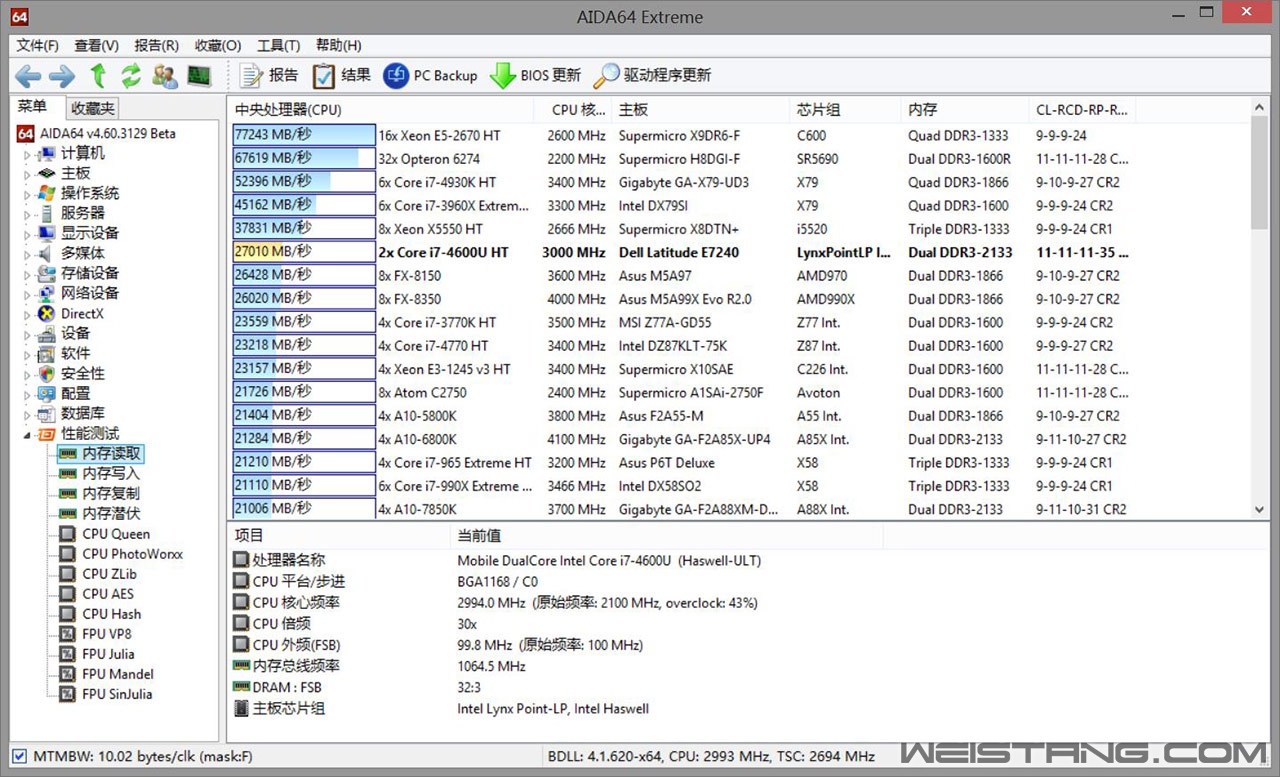Click the blue forward arrow toolbar icon
The width and height of the screenshot is (1280, 777).
pos(62,75)
